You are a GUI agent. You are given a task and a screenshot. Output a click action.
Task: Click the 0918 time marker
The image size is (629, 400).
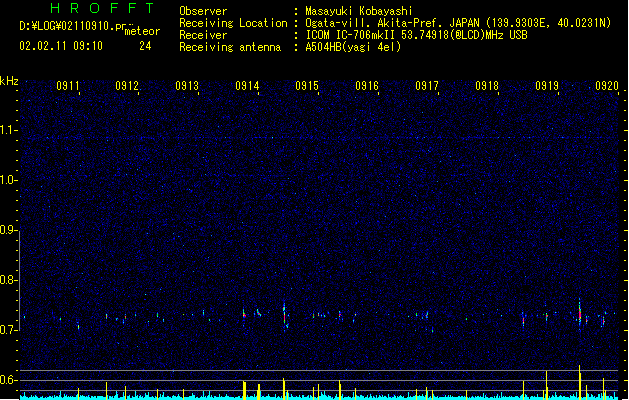tap(487, 86)
